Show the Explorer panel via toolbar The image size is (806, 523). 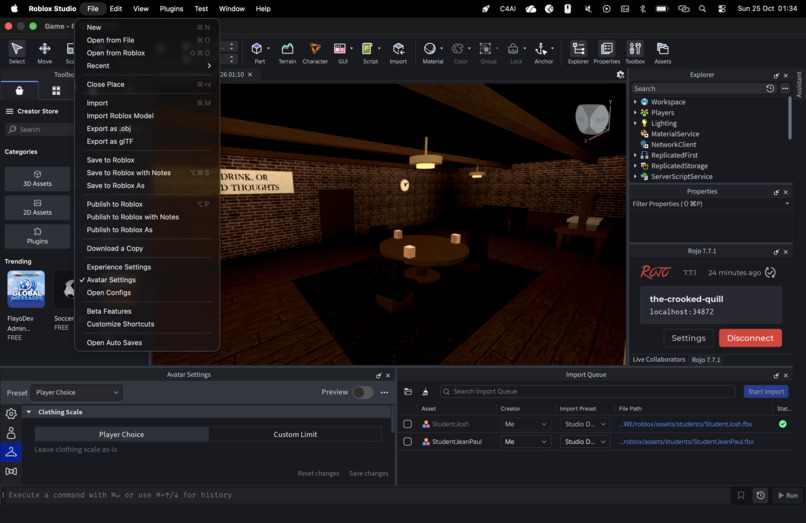pyautogui.click(x=578, y=52)
